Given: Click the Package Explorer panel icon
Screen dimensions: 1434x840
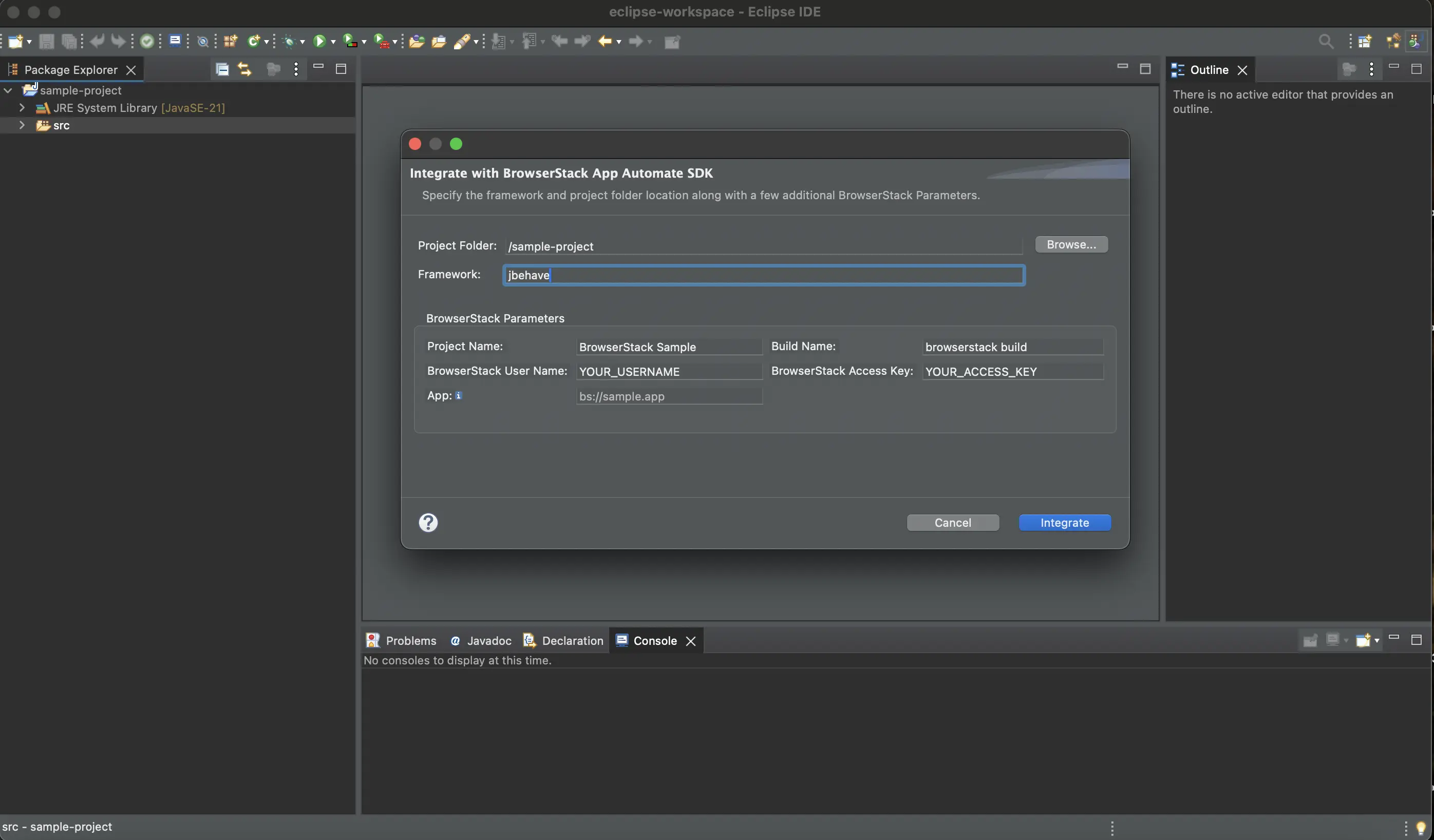Looking at the screenshot, I should click(x=13, y=69).
